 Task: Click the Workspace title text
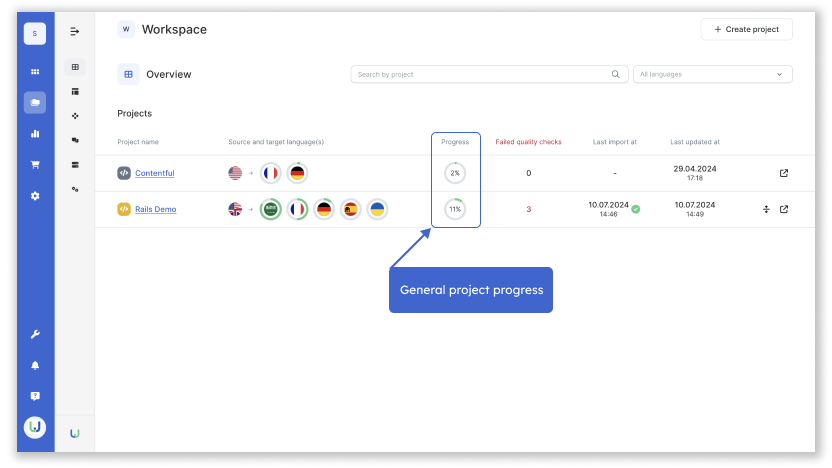pyautogui.click(x=174, y=30)
